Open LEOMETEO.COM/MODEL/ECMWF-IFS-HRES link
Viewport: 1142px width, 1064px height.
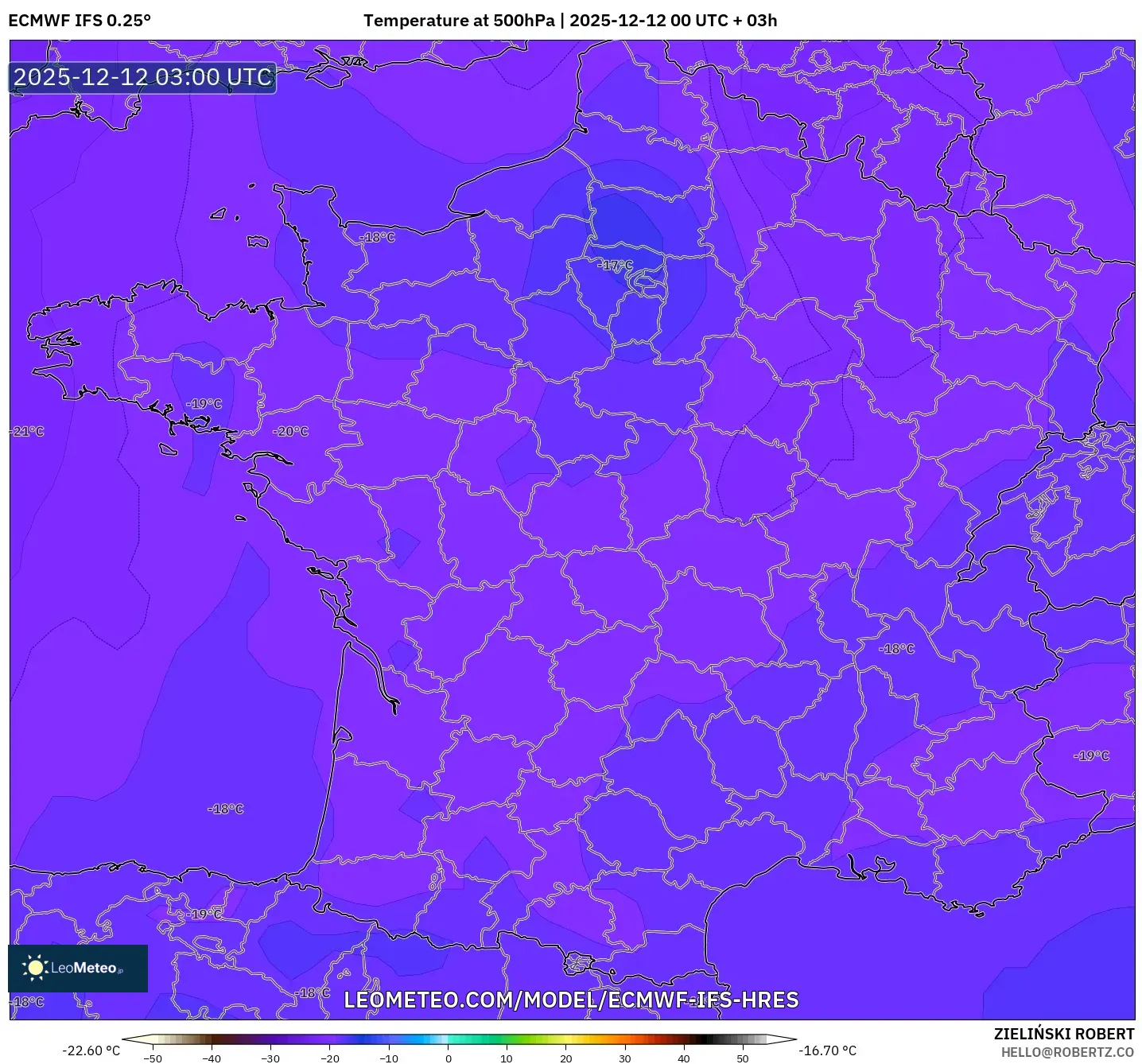coord(572,1000)
